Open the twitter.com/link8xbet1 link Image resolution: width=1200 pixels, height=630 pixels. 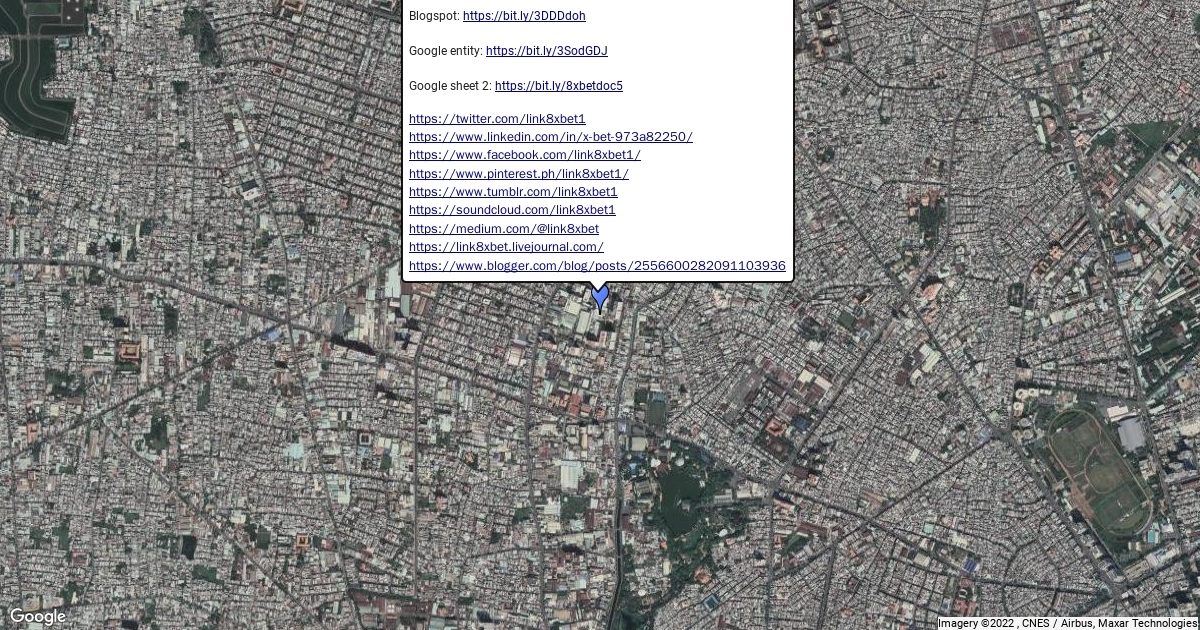point(497,119)
